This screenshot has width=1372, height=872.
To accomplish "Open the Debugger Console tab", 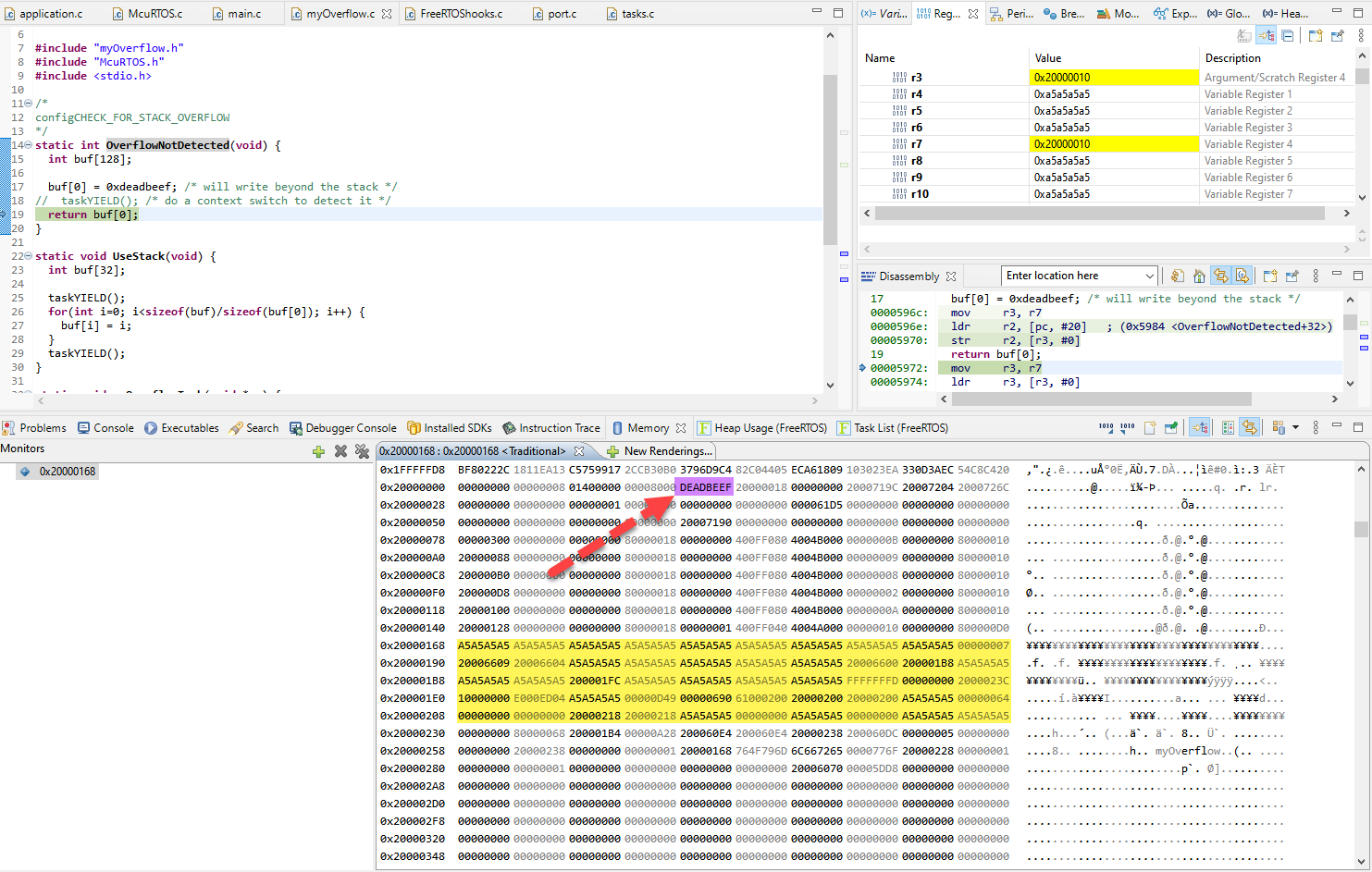I will click(x=342, y=428).
